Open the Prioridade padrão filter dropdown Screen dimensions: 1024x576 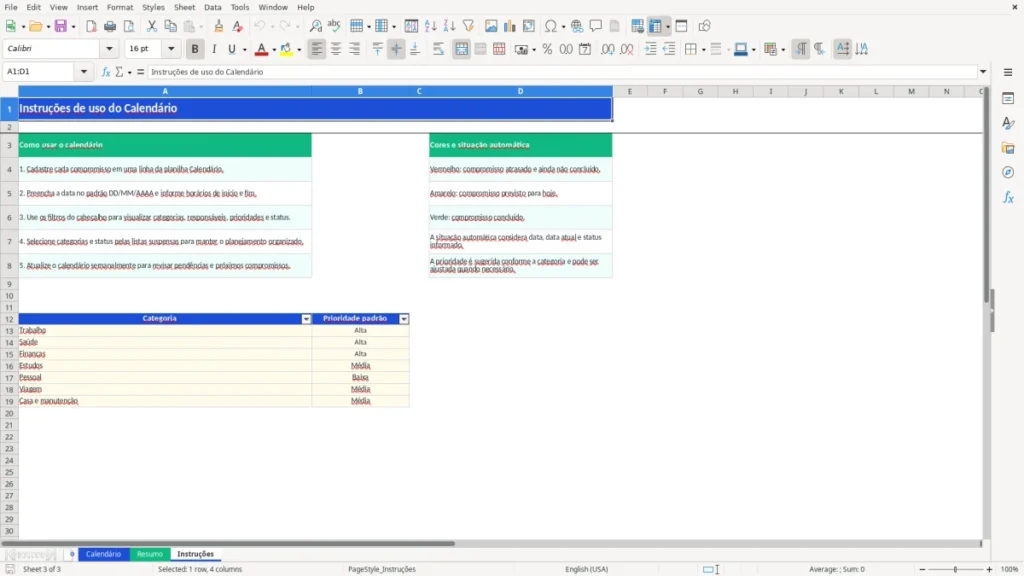click(x=404, y=319)
